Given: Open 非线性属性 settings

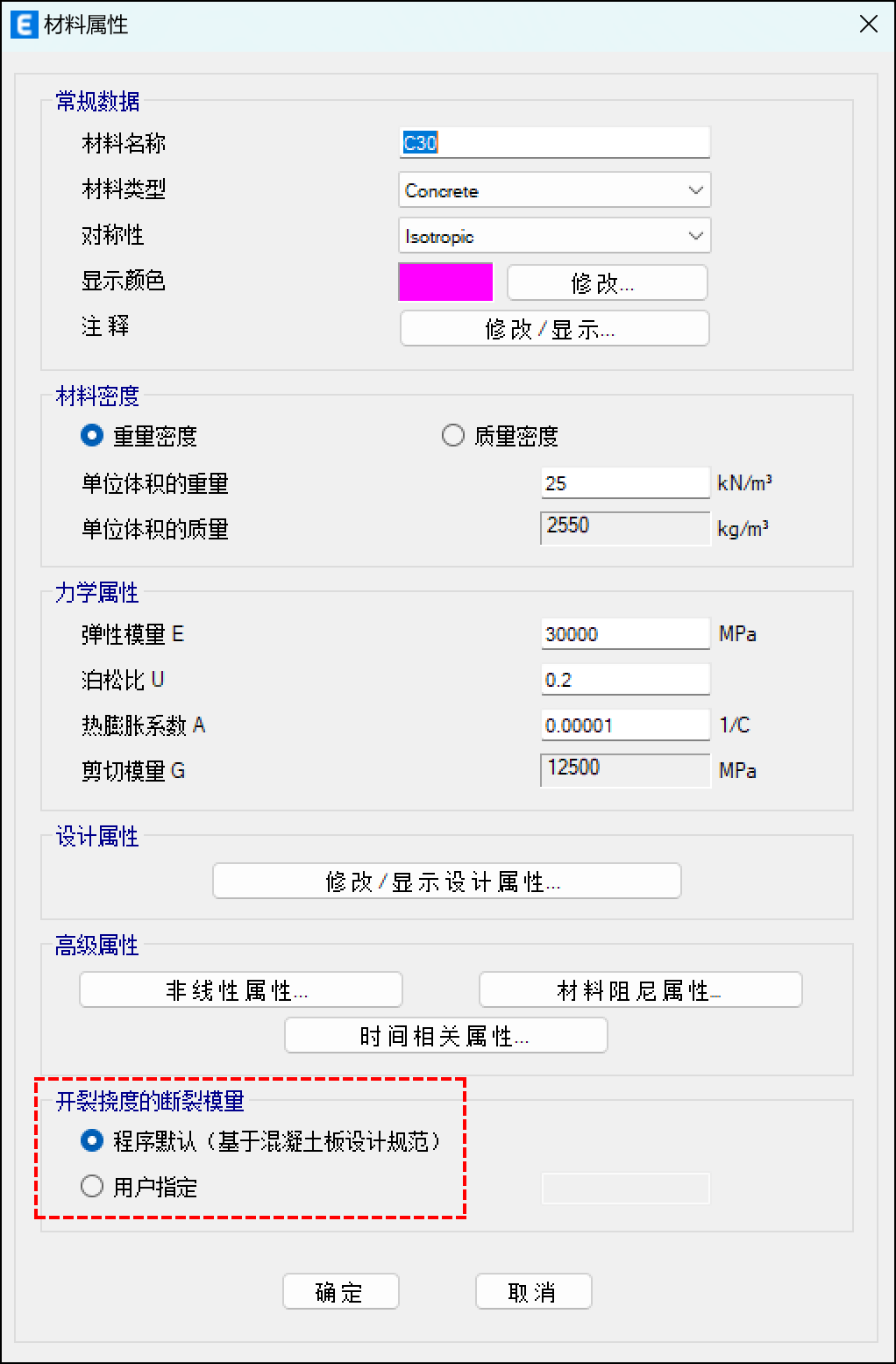Looking at the screenshot, I should [x=240, y=990].
